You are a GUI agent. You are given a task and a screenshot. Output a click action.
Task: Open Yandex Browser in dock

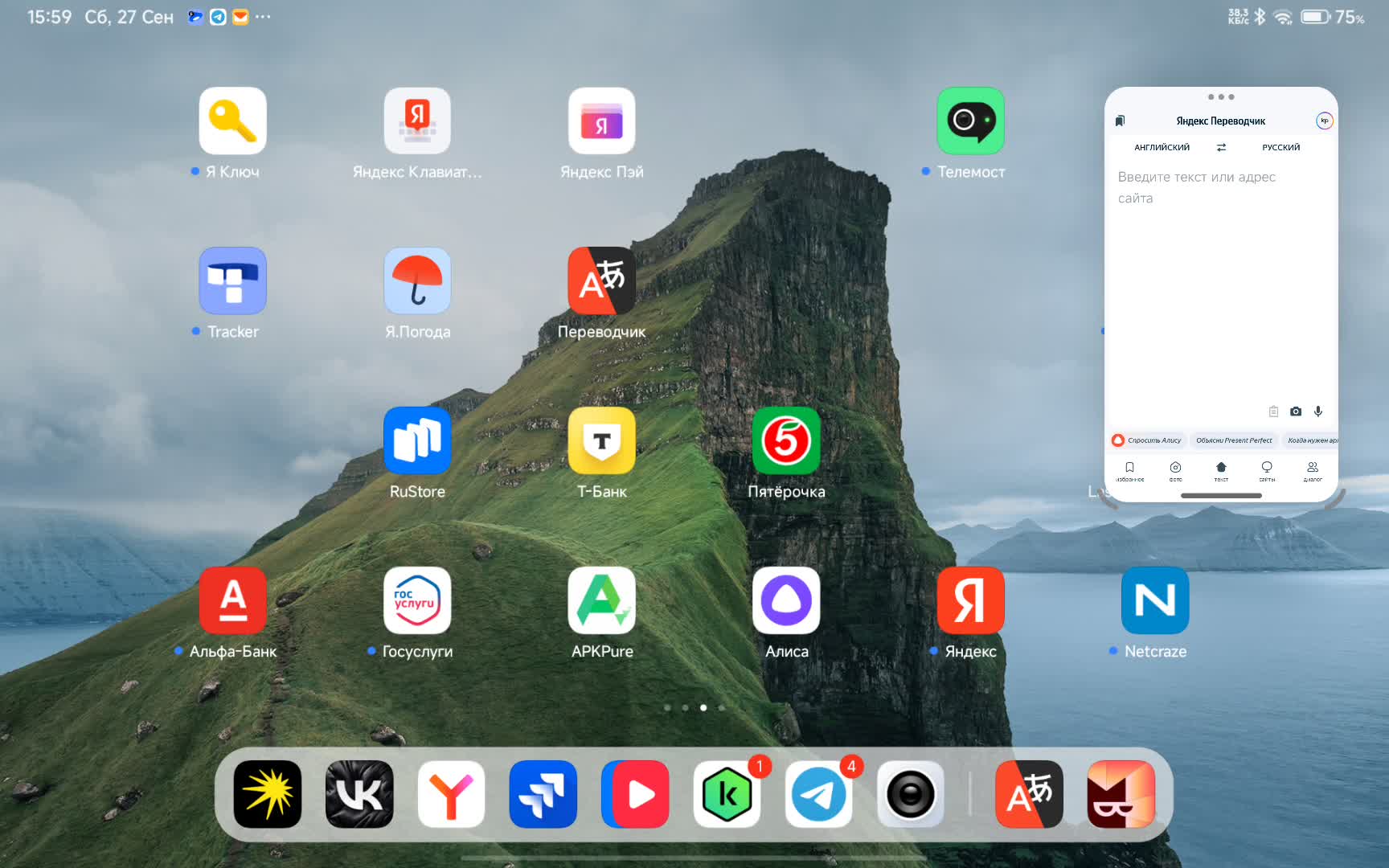click(x=451, y=794)
